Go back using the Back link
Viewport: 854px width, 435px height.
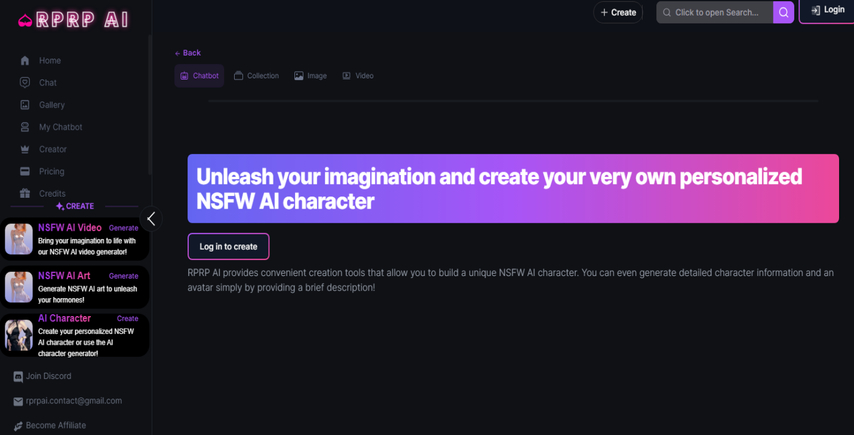pos(187,53)
